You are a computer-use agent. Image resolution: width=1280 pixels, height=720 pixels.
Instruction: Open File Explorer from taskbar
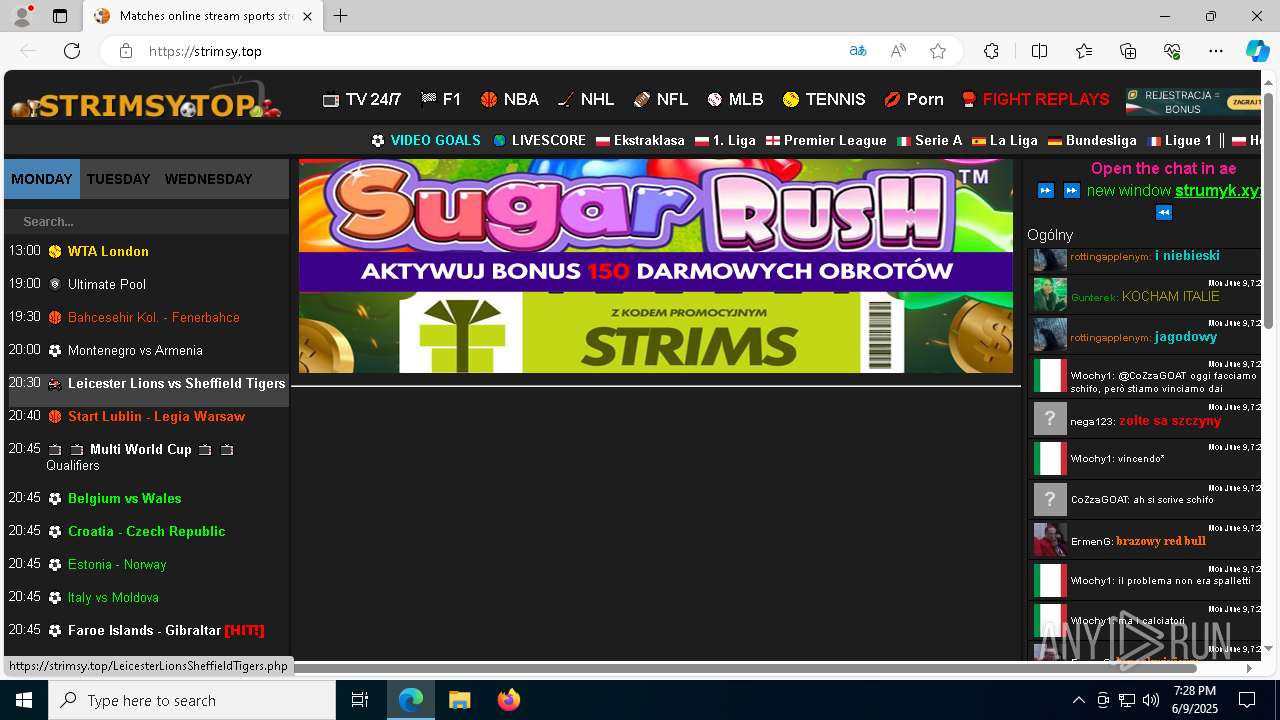pyautogui.click(x=459, y=700)
